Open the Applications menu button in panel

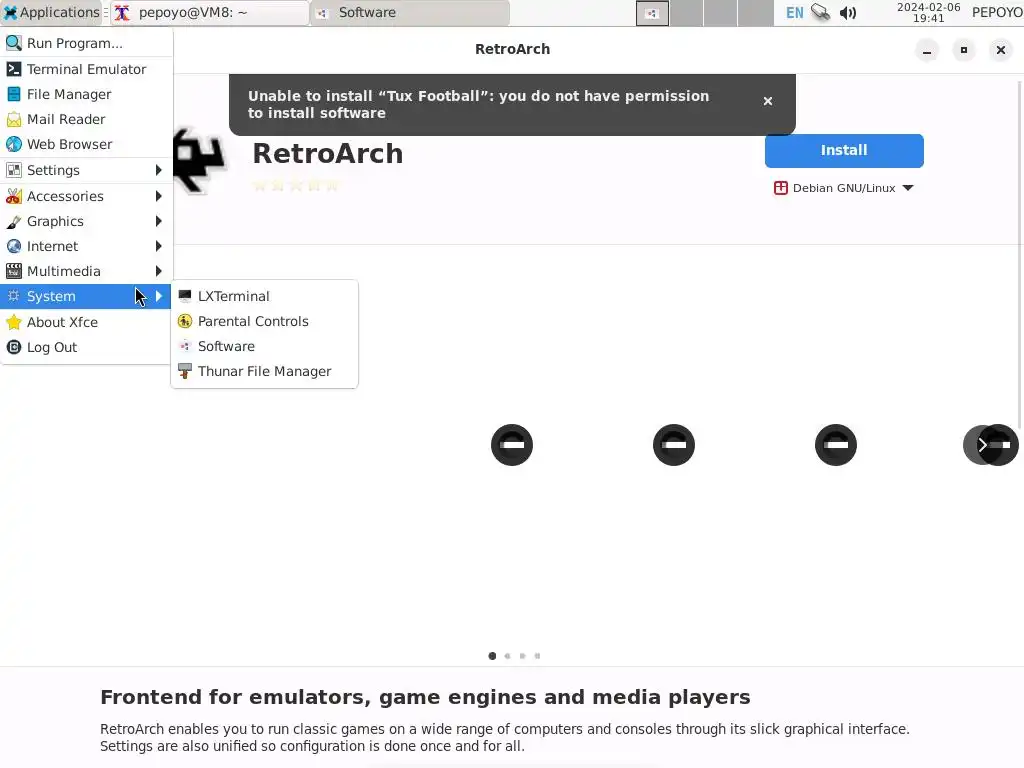pos(52,12)
